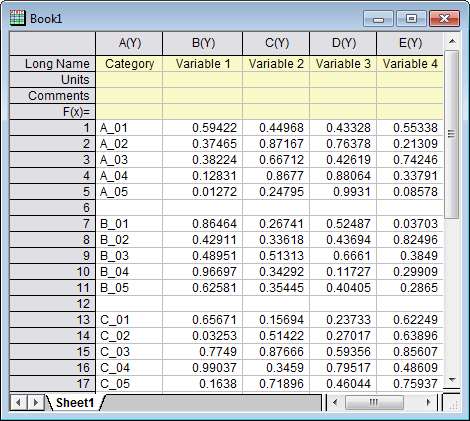Select the empty F(x)= cell under Variable 1
This screenshot has height=421, width=470.
coord(203,112)
